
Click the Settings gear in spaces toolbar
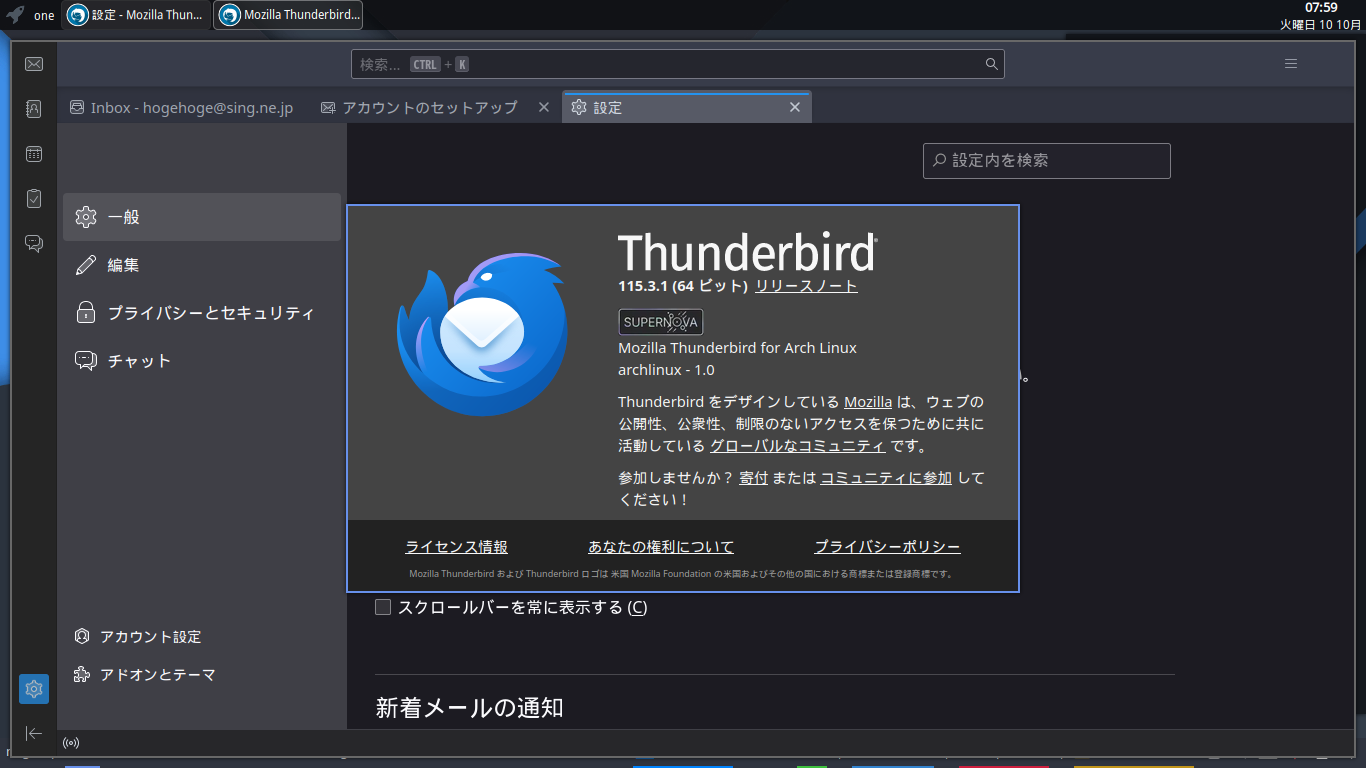34,689
